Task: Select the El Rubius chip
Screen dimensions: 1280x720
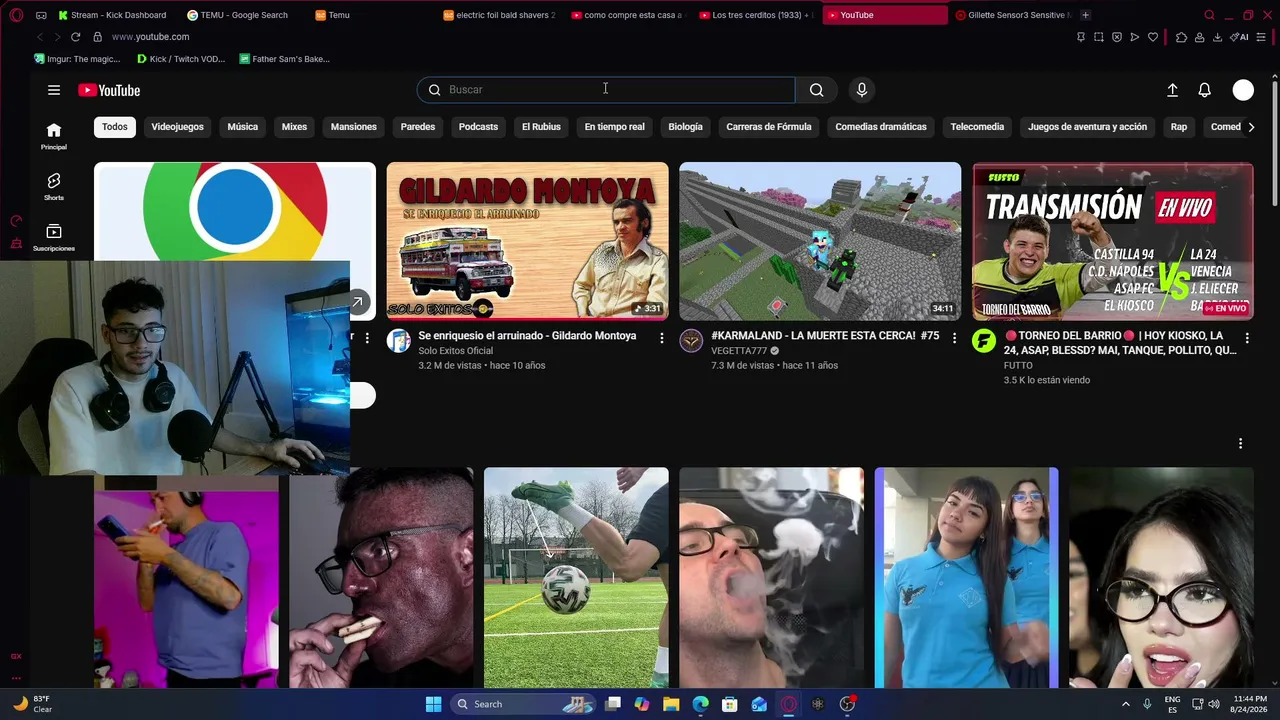Action: click(541, 127)
